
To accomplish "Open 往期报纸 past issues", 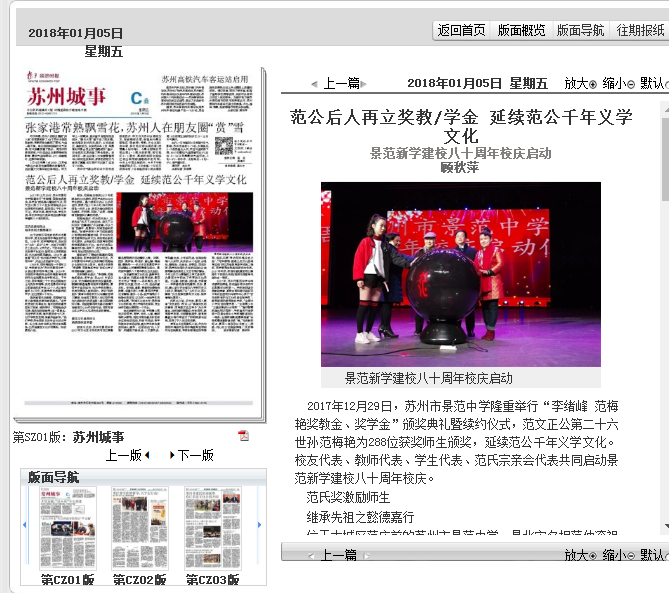I will tap(640, 31).
